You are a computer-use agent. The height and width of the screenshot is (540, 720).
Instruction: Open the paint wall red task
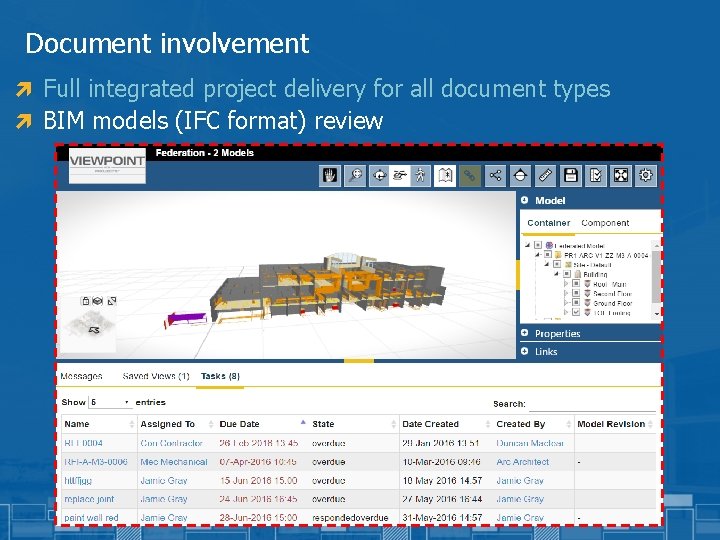pos(91,518)
